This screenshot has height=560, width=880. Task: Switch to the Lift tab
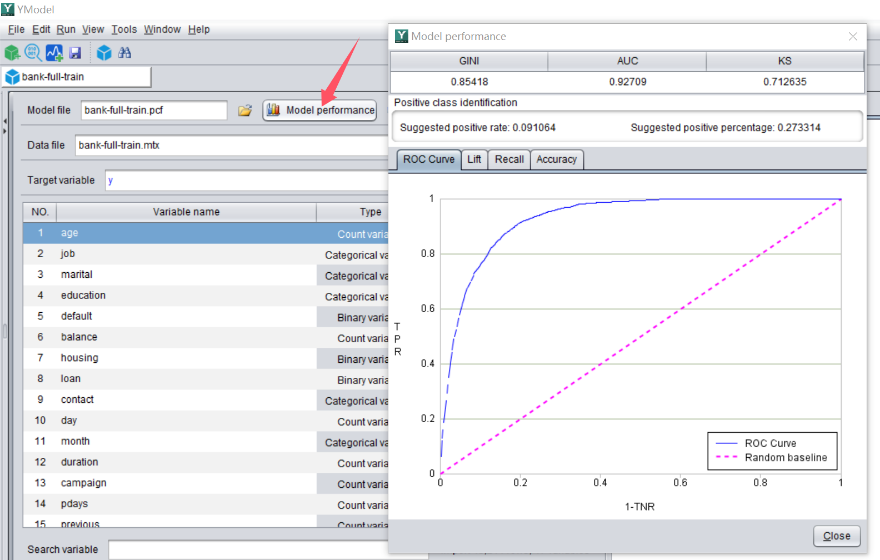[474, 159]
